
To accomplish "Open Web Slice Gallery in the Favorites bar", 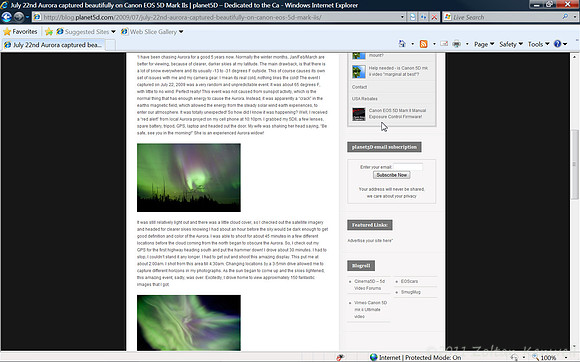I will (152, 32).
